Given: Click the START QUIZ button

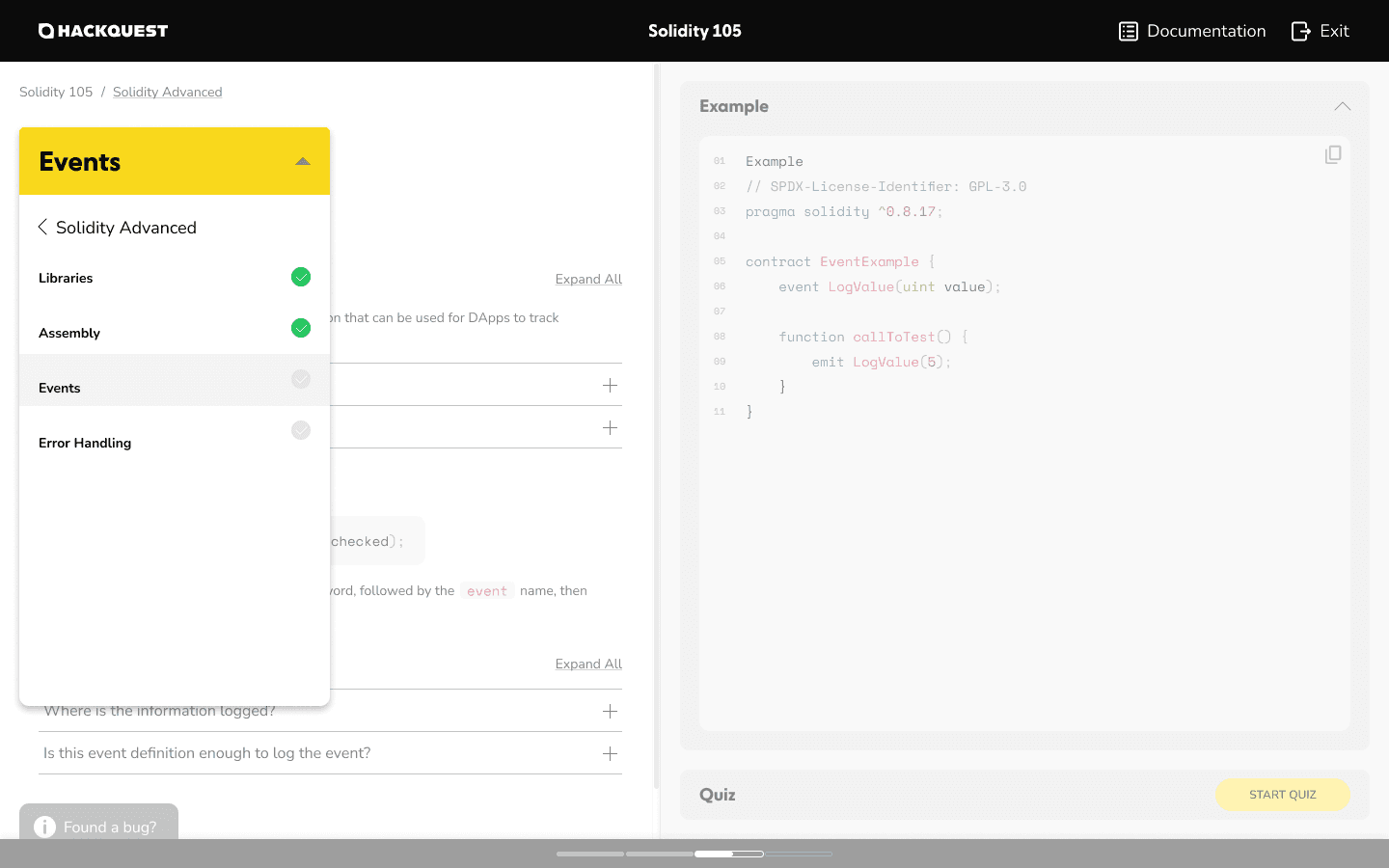Looking at the screenshot, I should click(x=1282, y=795).
